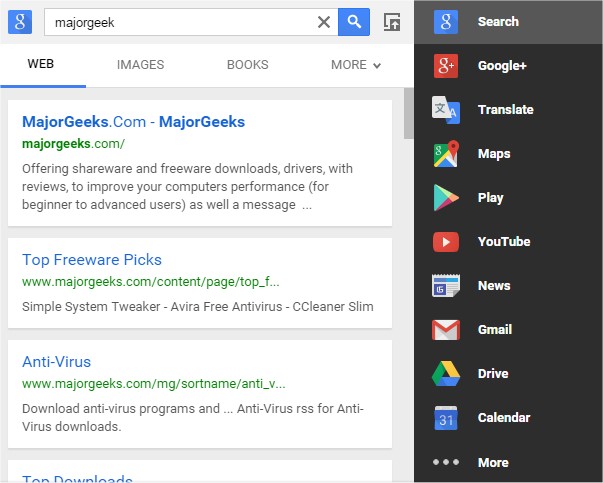Open Gmail from the sidebar

click(x=446, y=330)
